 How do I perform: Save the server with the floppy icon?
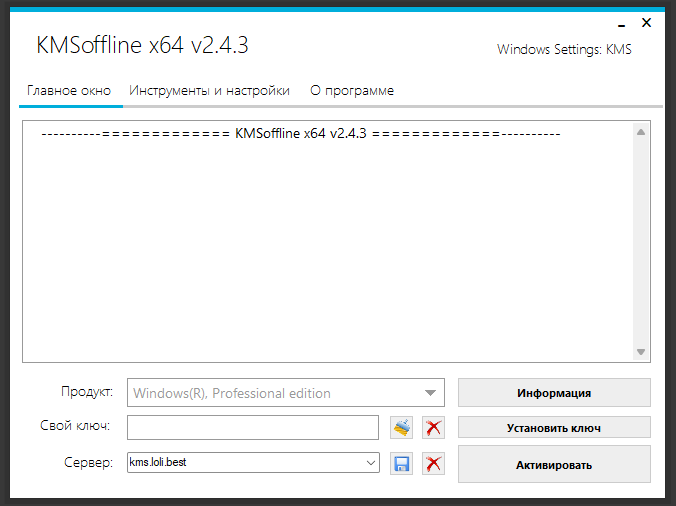[x=401, y=464]
